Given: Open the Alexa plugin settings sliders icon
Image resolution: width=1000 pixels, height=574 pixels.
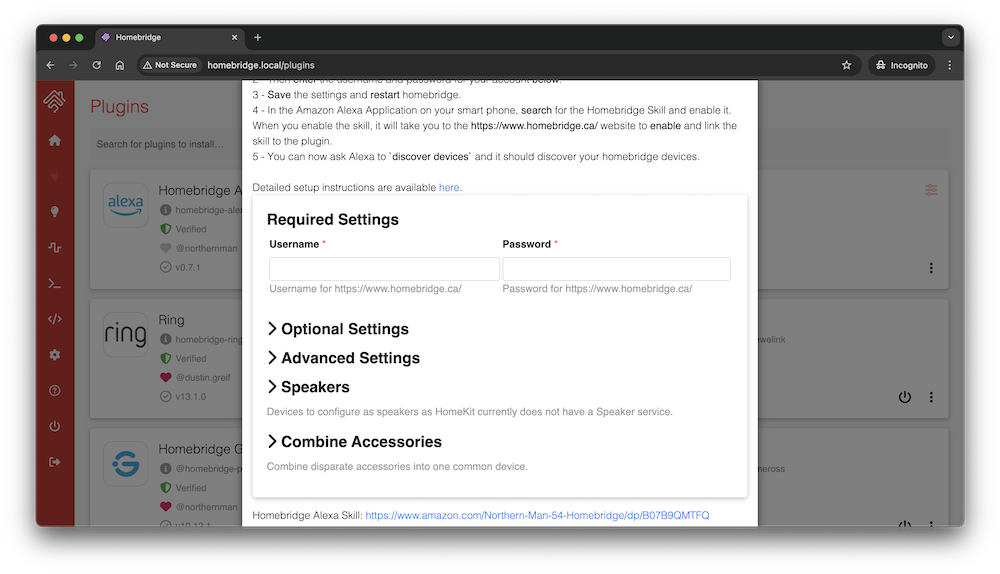Looking at the screenshot, I should (931, 190).
